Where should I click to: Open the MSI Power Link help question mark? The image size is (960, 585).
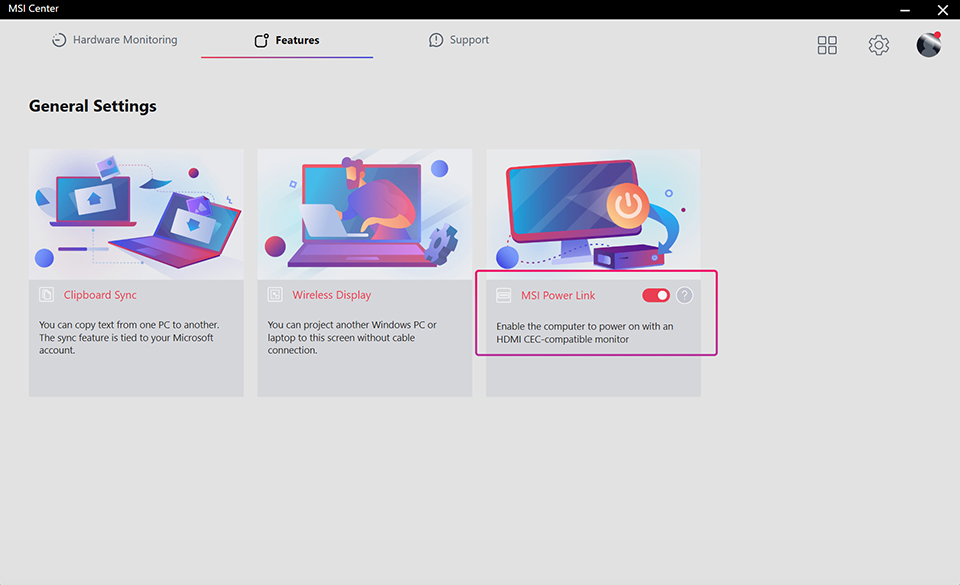tap(684, 295)
